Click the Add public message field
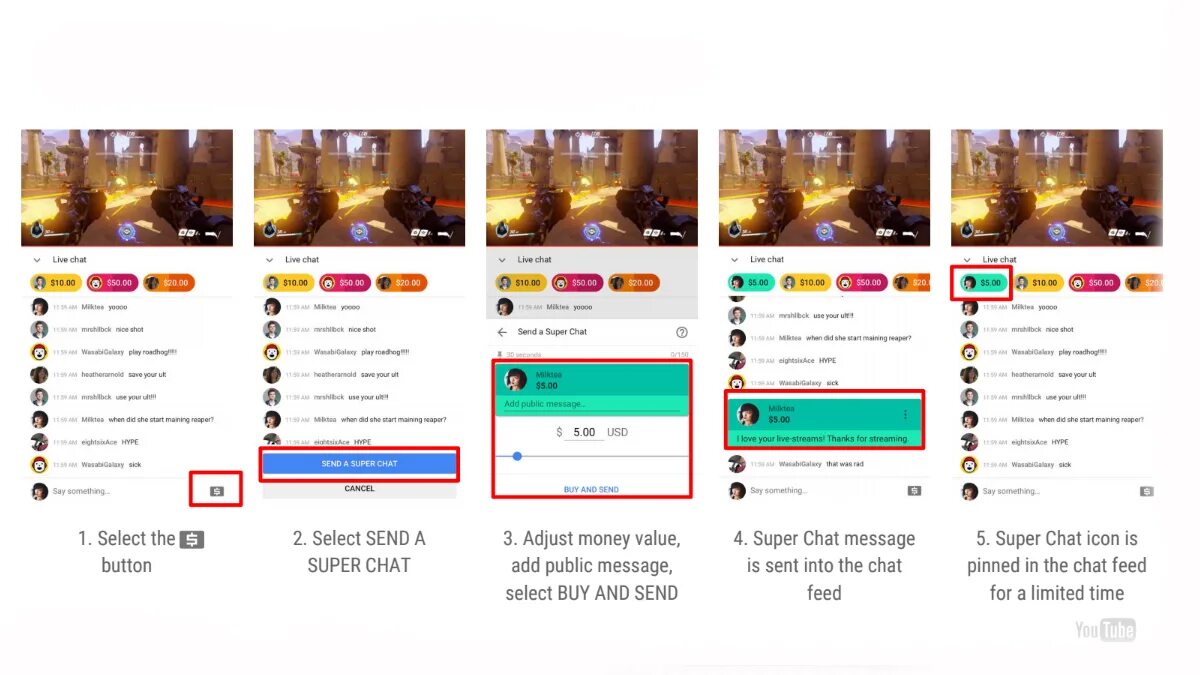1200x675 pixels. (591, 404)
